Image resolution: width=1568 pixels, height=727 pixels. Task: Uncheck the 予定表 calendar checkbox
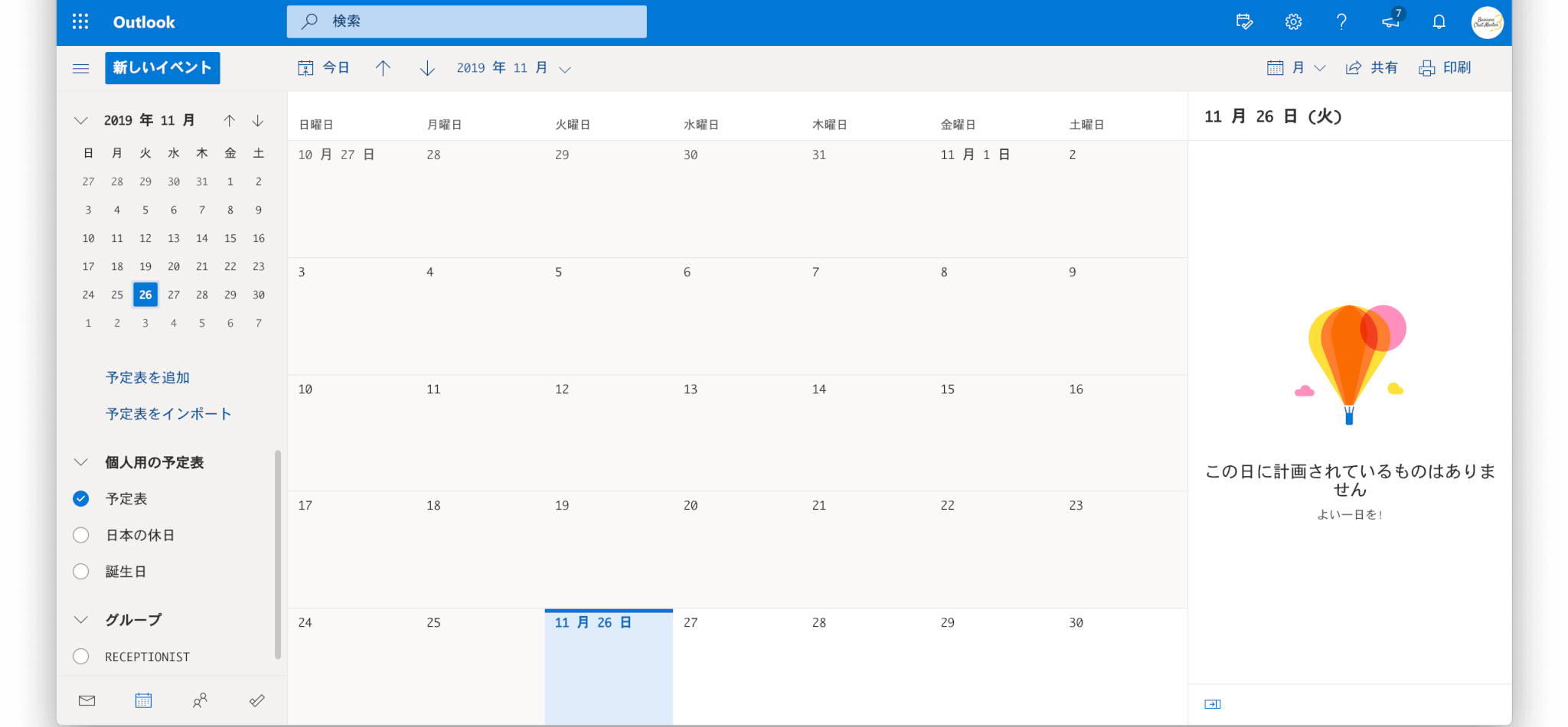click(81, 499)
